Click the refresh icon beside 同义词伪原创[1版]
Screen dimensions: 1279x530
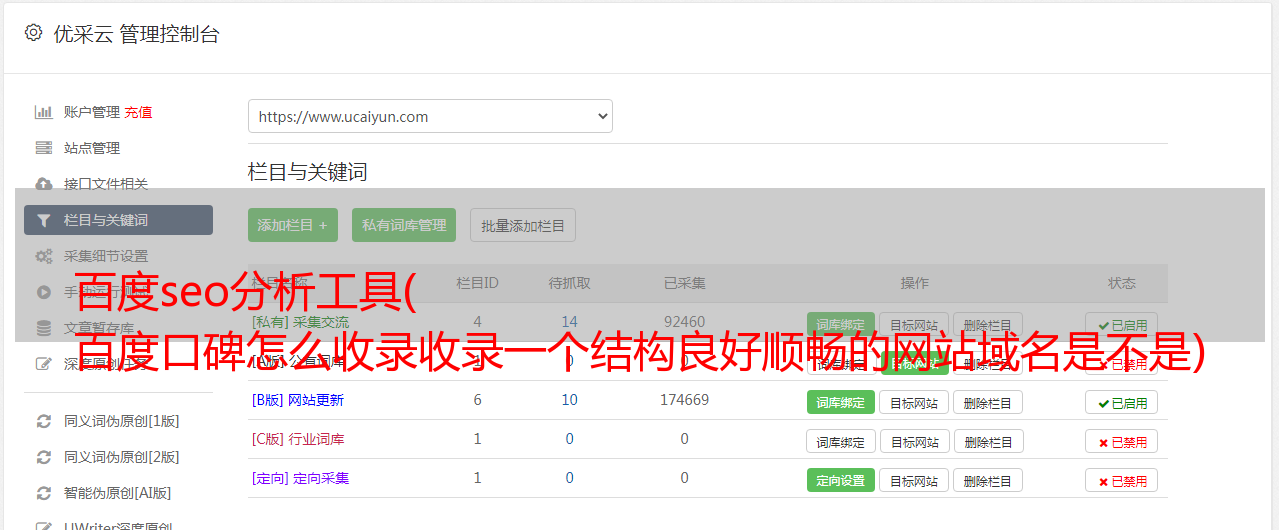43,421
